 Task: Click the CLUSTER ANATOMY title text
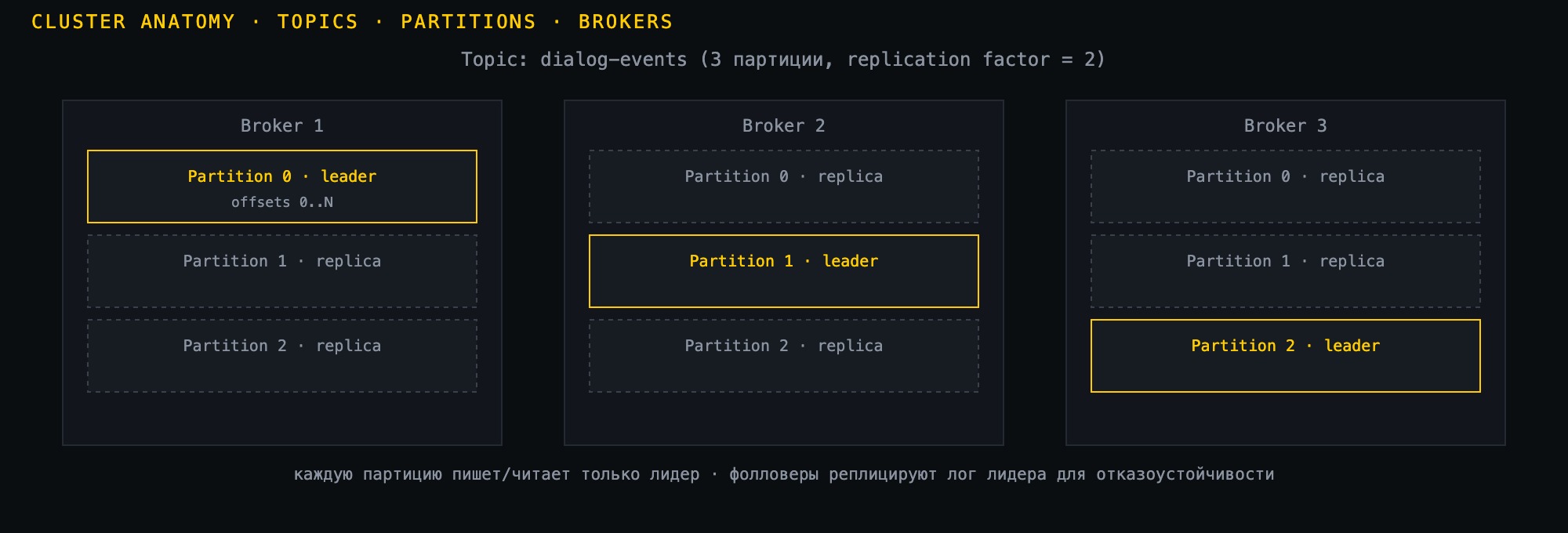pos(133,22)
